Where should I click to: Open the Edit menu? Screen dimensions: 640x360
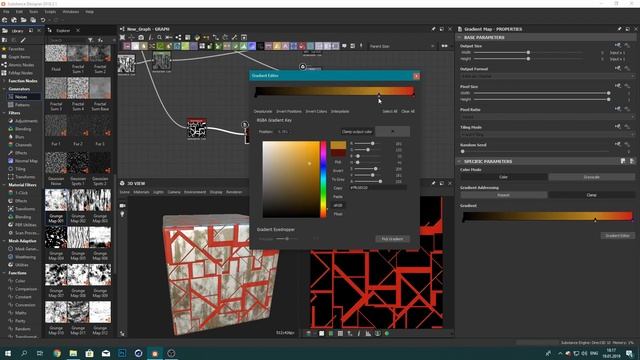click(x=19, y=12)
